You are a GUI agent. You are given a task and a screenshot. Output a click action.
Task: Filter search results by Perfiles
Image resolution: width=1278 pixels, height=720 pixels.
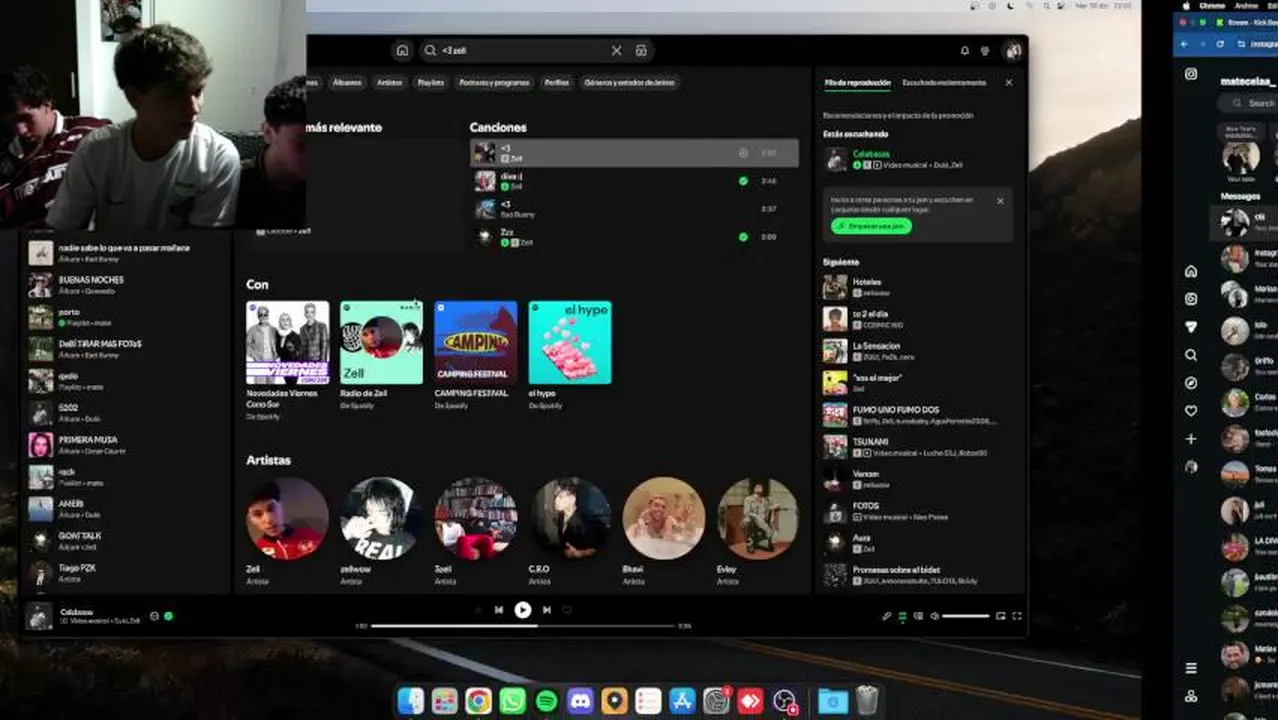click(x=557, y=83)
